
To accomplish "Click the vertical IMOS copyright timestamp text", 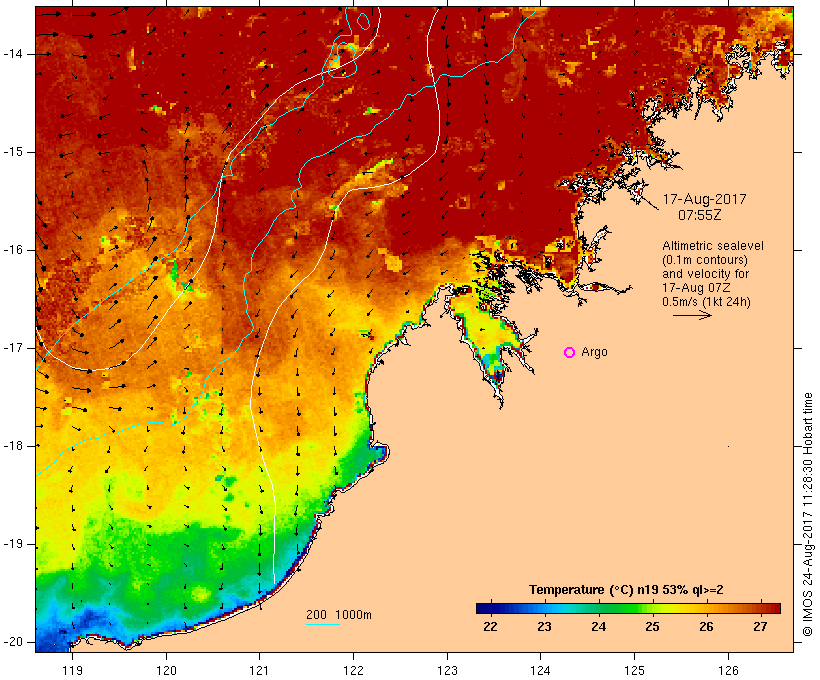I will (808, 514).
